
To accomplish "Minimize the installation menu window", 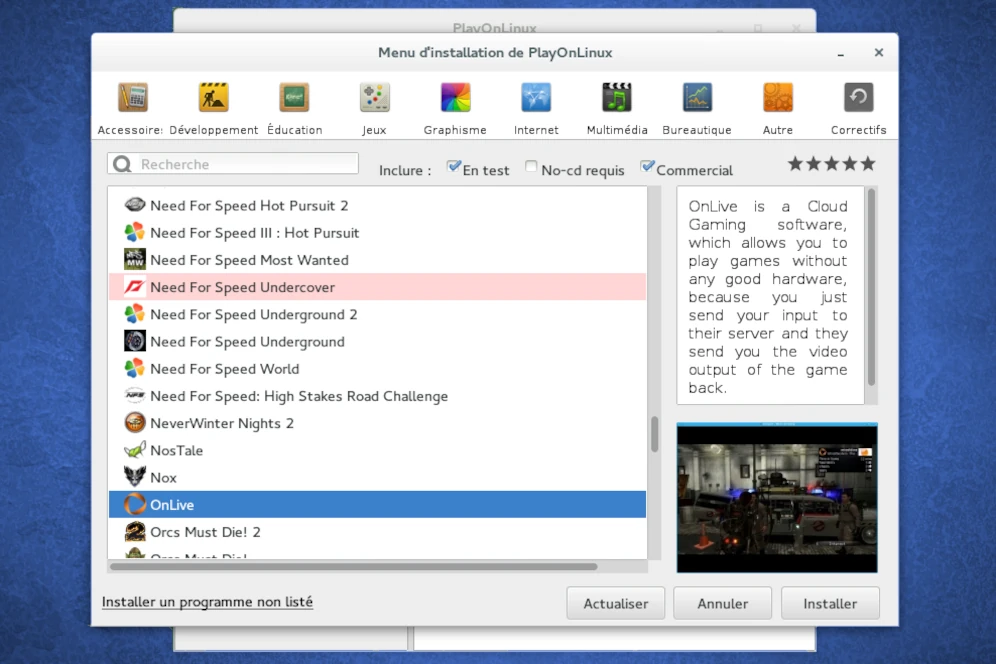I will pyautogui.click(x=840, y=53).
